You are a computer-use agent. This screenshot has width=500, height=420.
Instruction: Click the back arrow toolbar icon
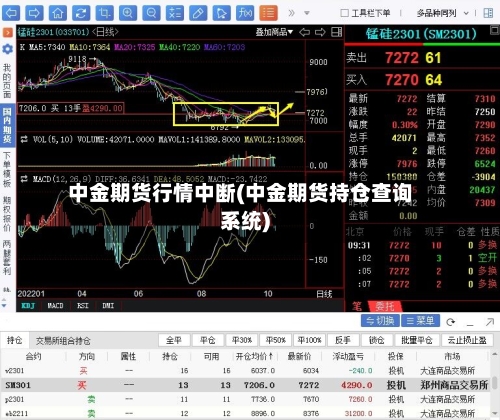coord(11,13)
